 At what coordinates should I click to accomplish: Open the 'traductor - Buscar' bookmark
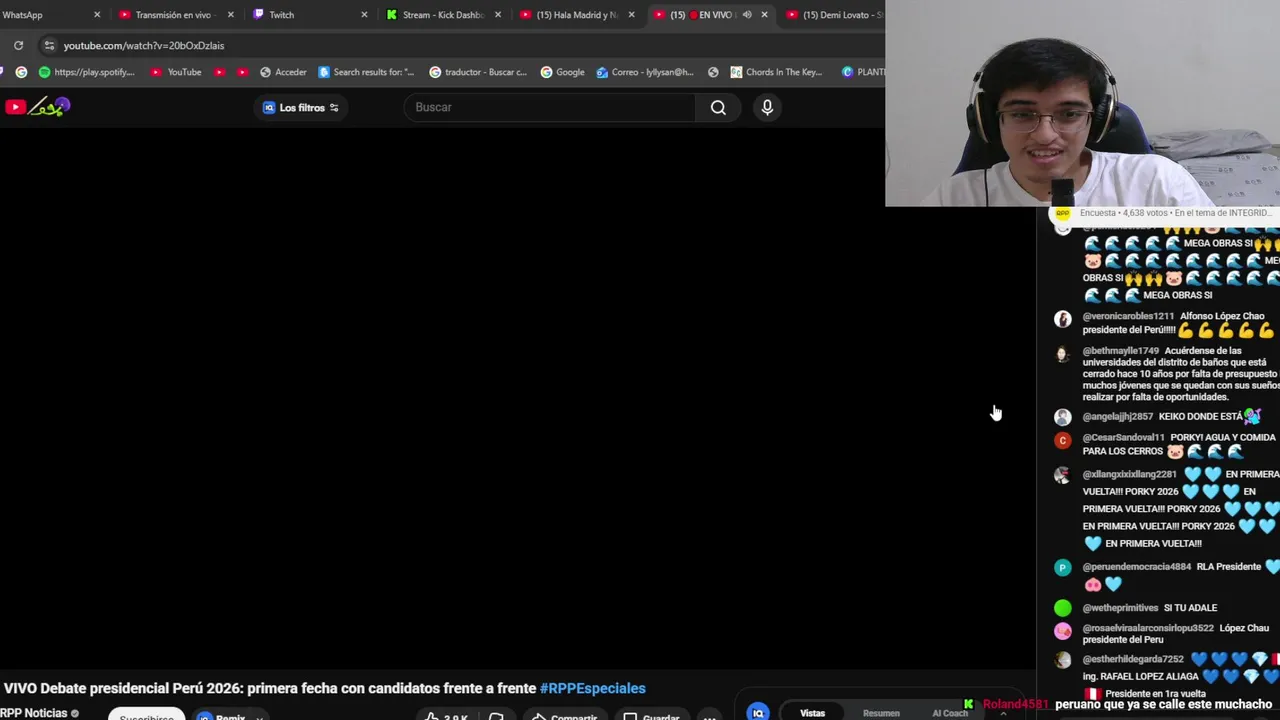478,72
